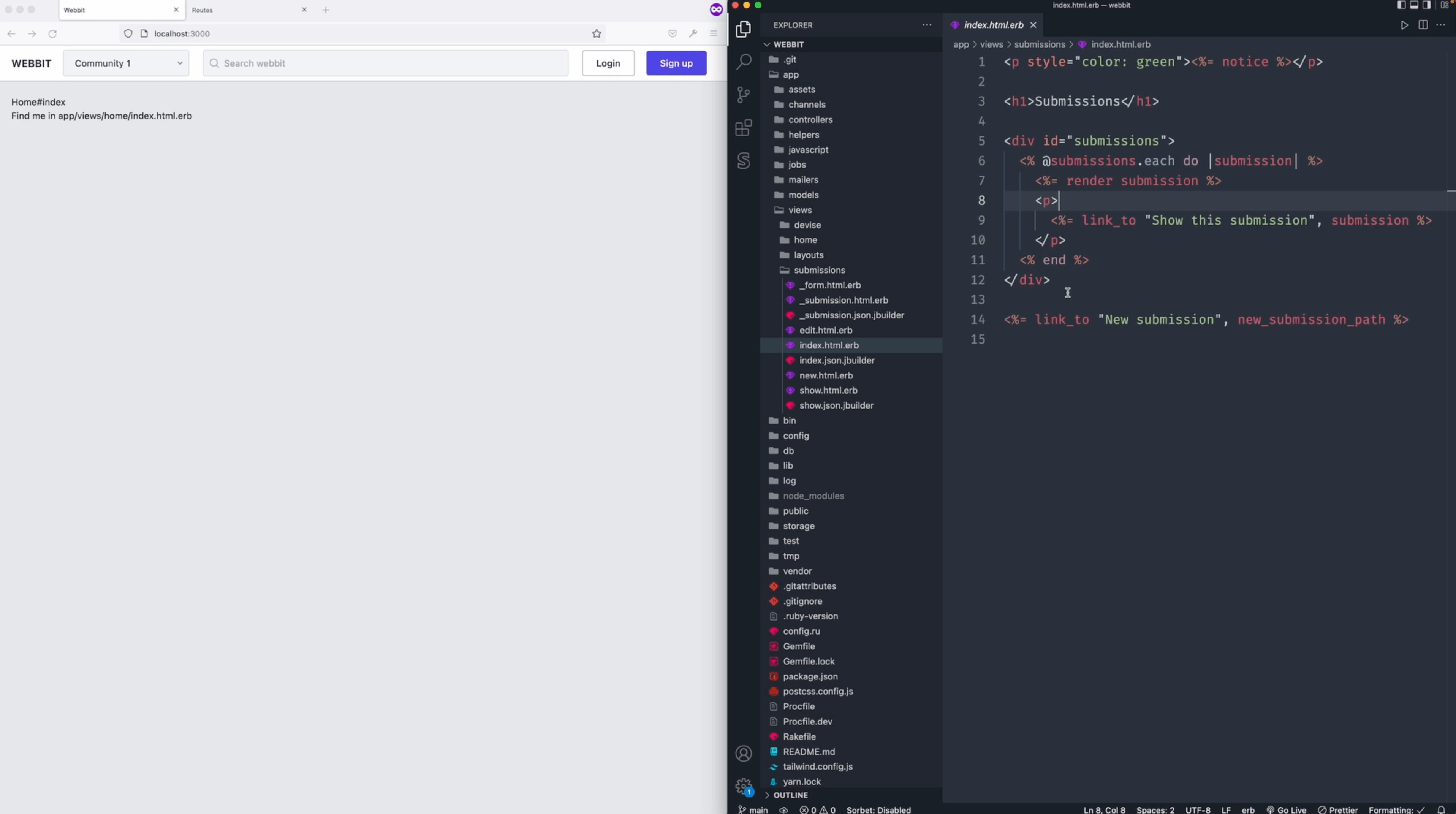Viewport: 1456px width, 814px height.
Task: Click the main branch indicator
Action: (x=753, y=809)
